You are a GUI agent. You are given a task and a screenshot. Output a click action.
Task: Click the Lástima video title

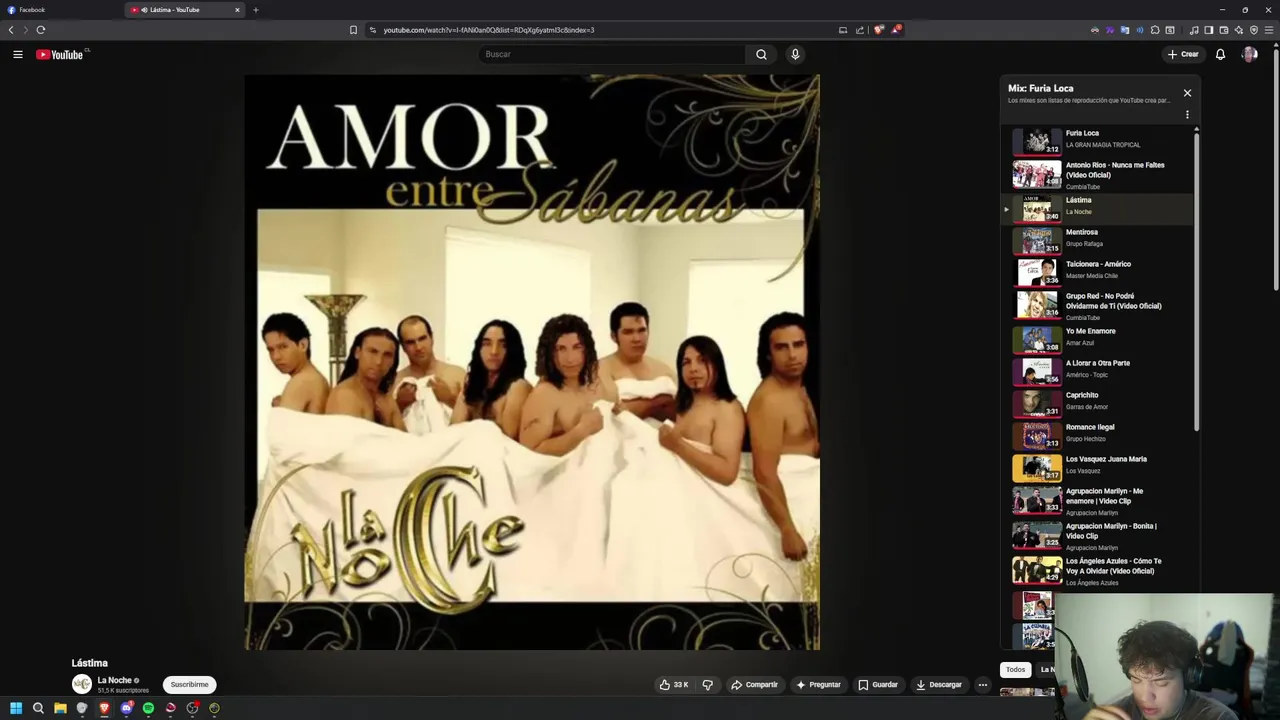point(90,663)
